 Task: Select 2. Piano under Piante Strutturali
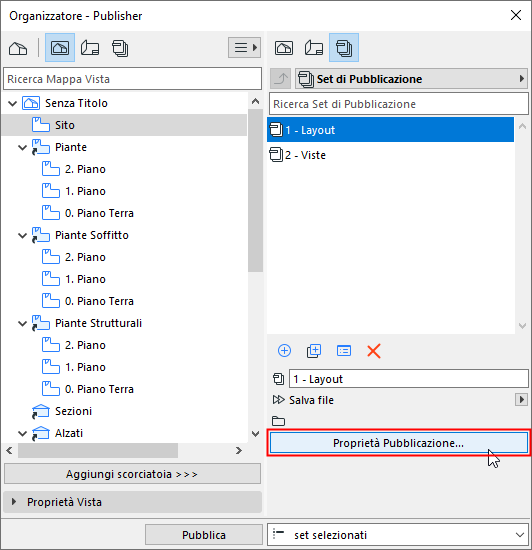click(85, 346)
